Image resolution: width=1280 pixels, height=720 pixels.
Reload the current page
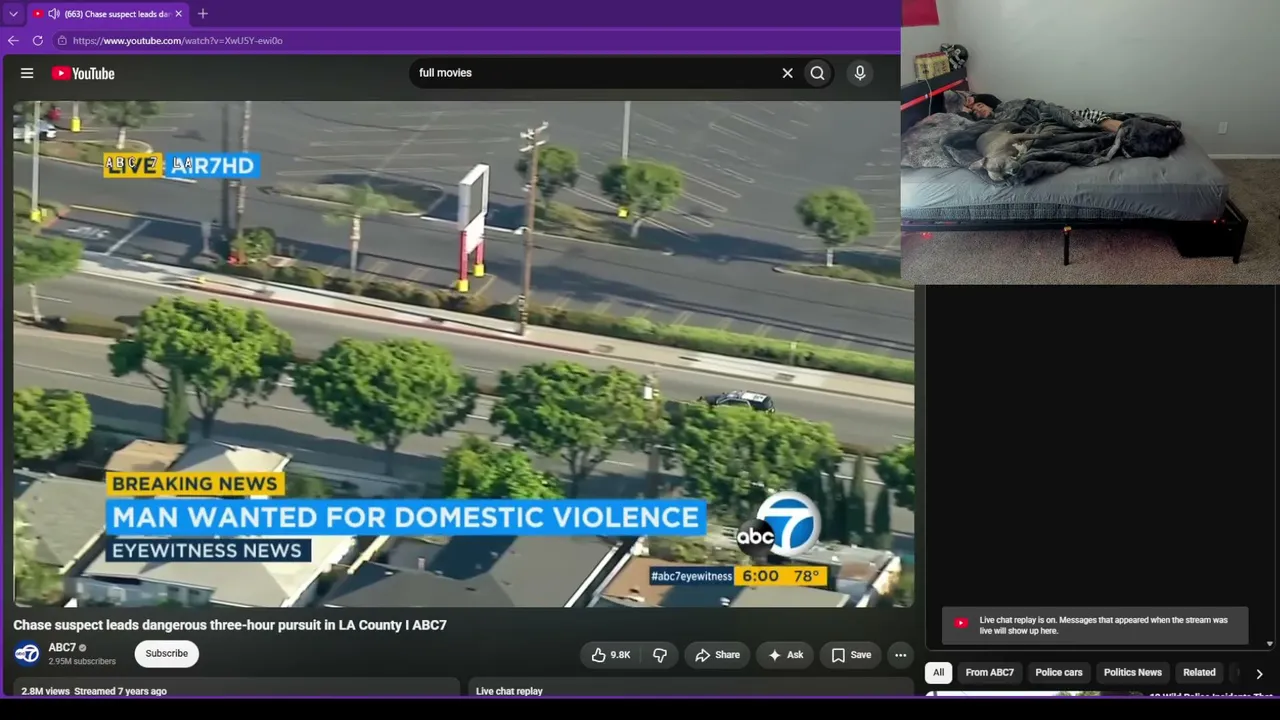click(38, 41)
